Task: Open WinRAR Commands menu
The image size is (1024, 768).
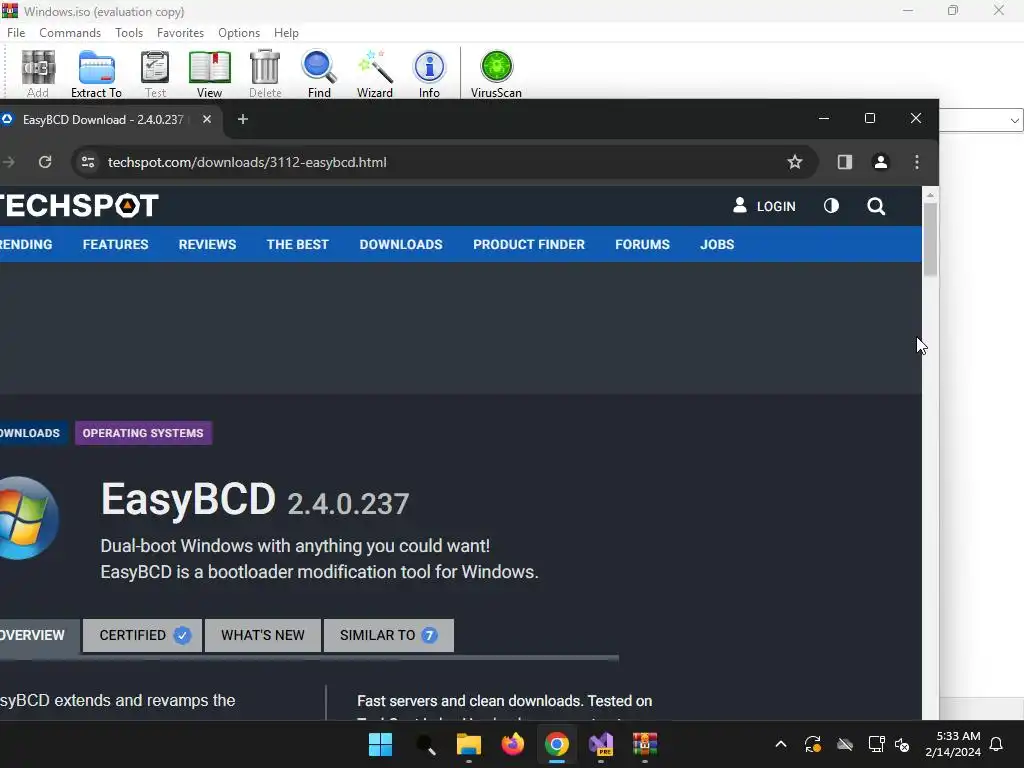Action: click(x=70, y=33)
